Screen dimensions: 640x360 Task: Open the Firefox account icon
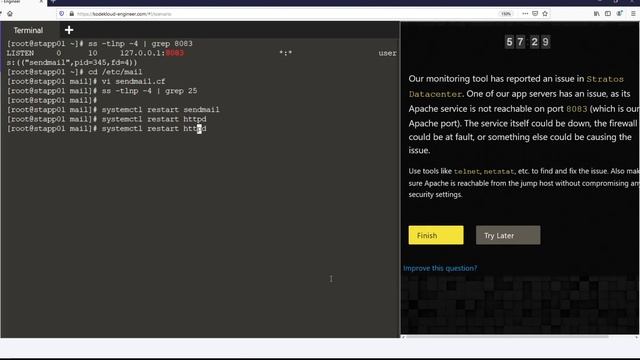tap(620, 13)
